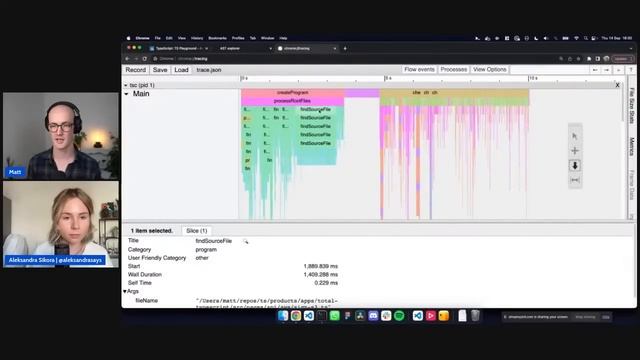Click the Category value program
This screenshot has width=640, height=360.
point(206,249)
